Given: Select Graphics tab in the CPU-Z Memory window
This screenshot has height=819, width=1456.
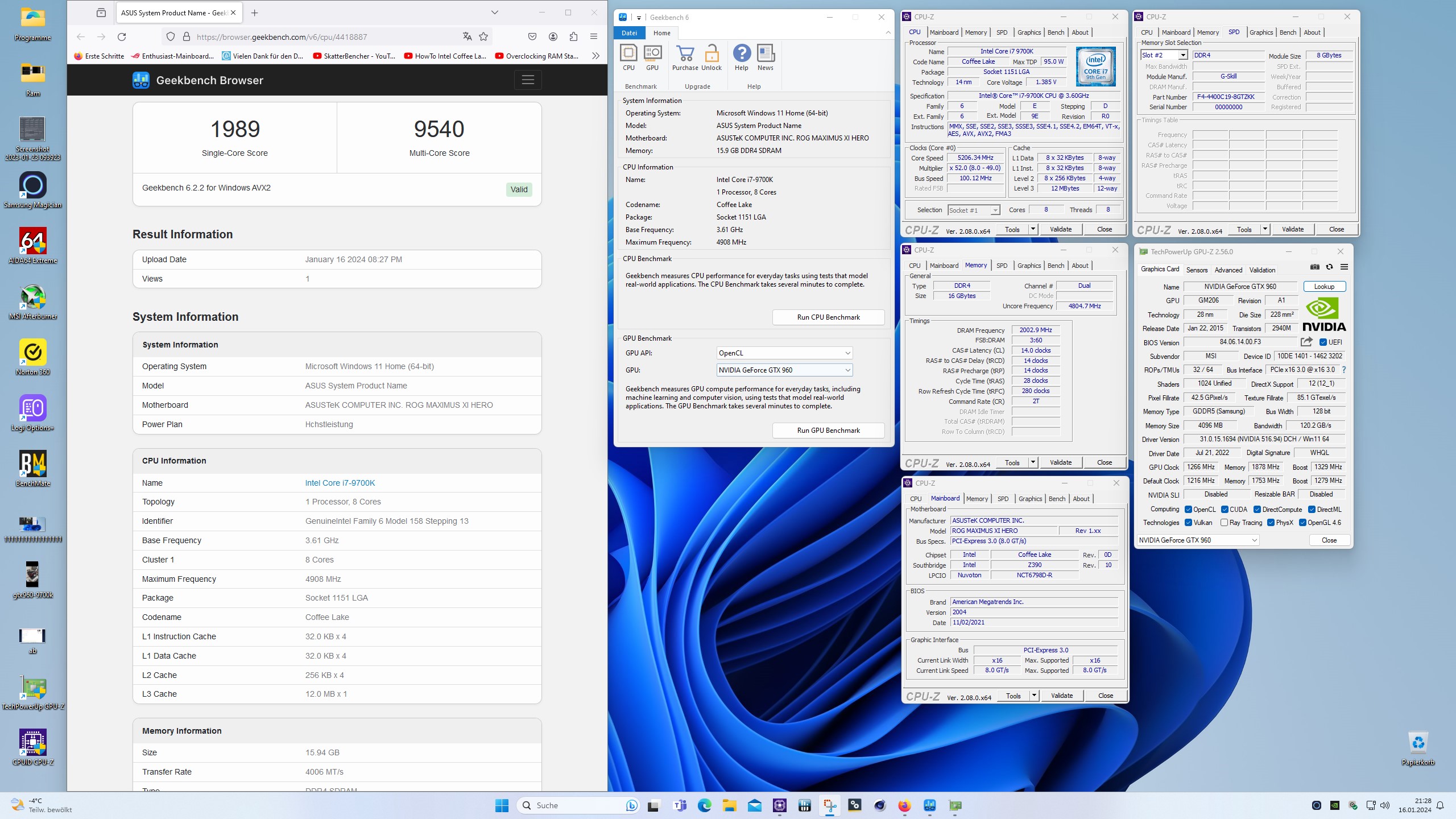Looking at the screenshot, I should click(x=1029, y=266).
